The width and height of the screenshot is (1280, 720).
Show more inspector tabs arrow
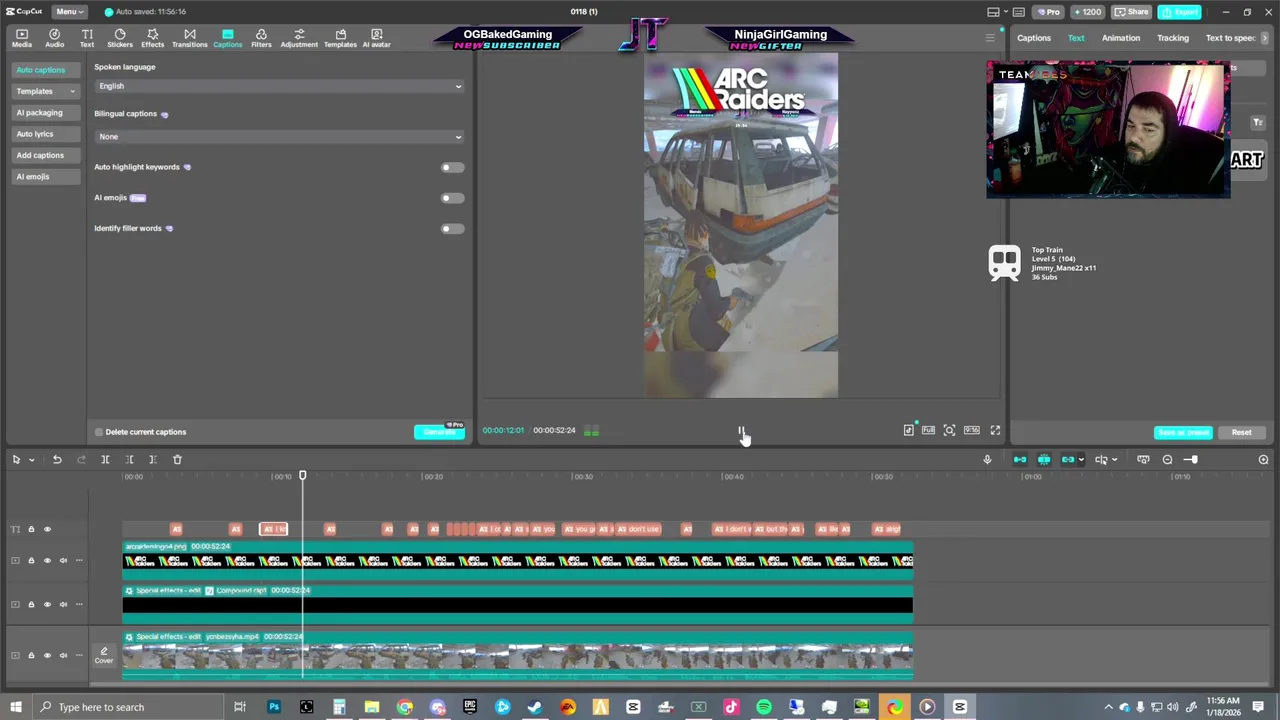pyautogui.click(x=1265, y=38)
